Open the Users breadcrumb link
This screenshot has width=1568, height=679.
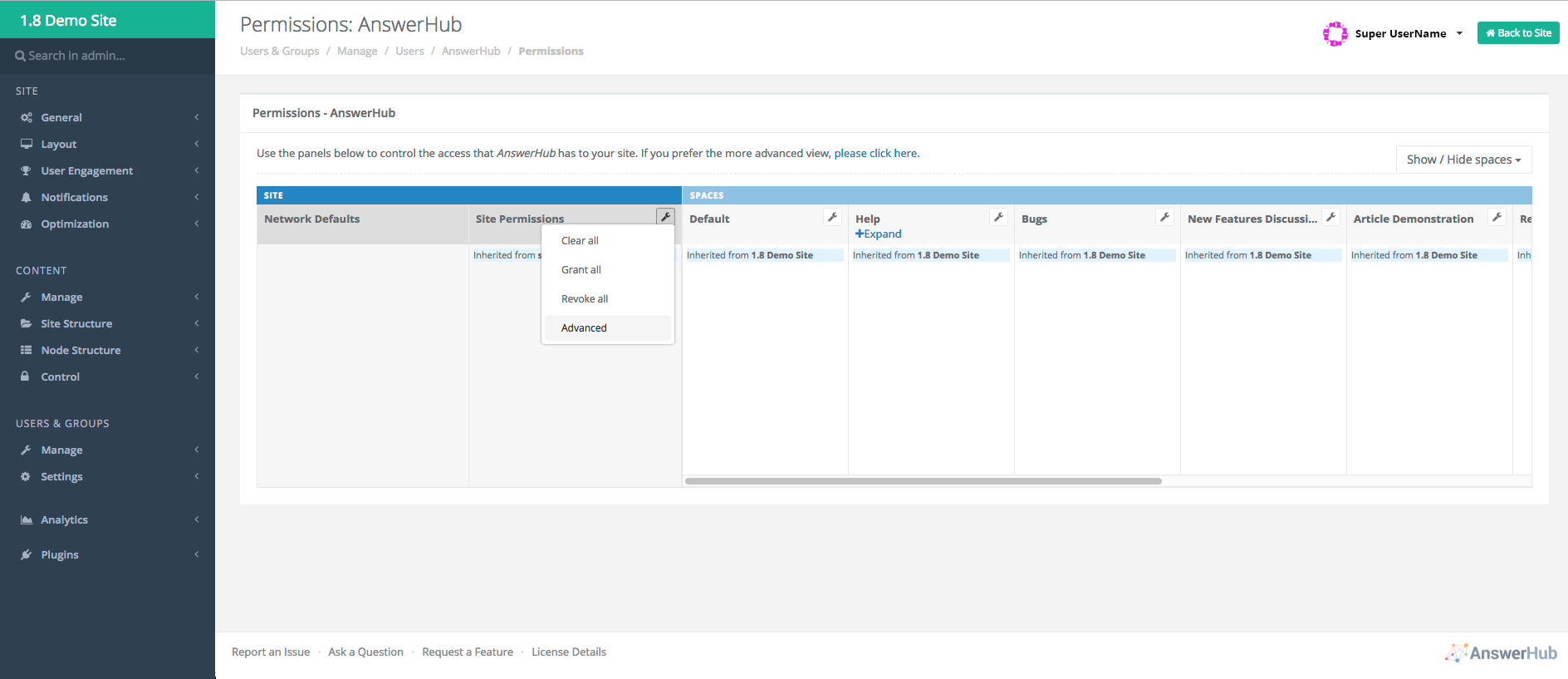[x=409, y=51]
